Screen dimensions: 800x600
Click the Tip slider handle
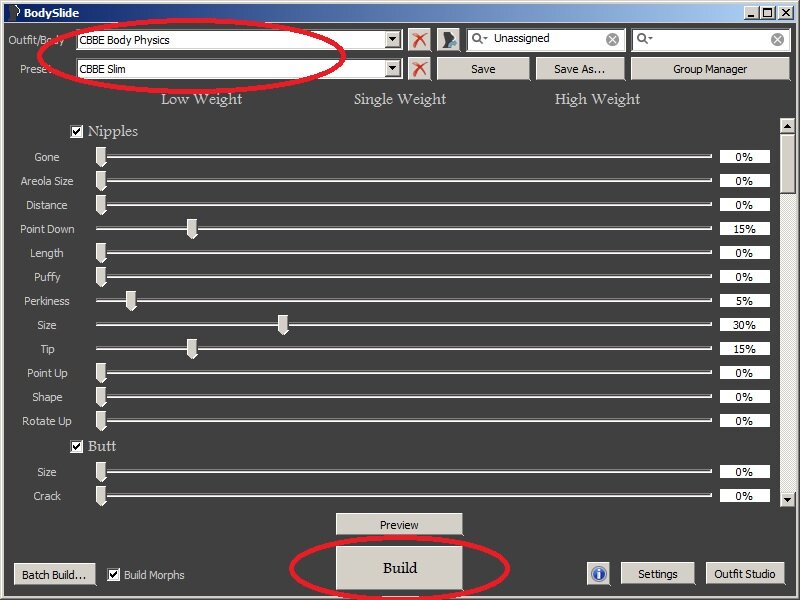192,349
